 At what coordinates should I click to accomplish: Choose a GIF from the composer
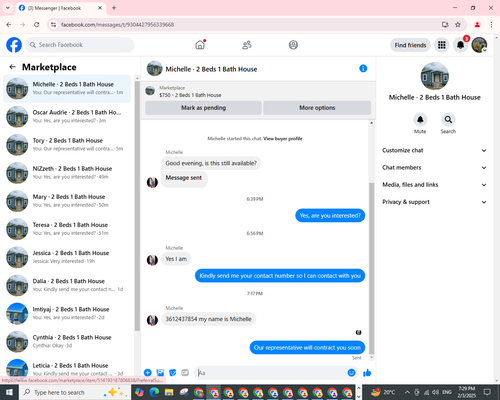tap(185, 372)
